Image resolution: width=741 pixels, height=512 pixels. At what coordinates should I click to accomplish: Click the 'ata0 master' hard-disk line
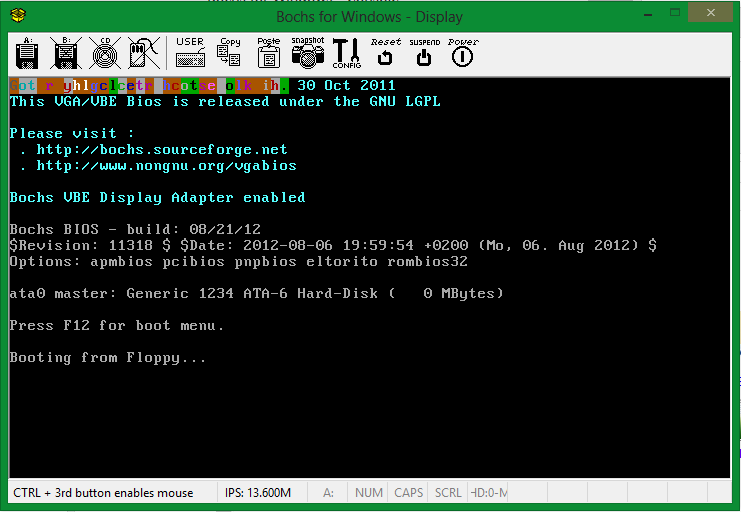click(x=257, y=294)
